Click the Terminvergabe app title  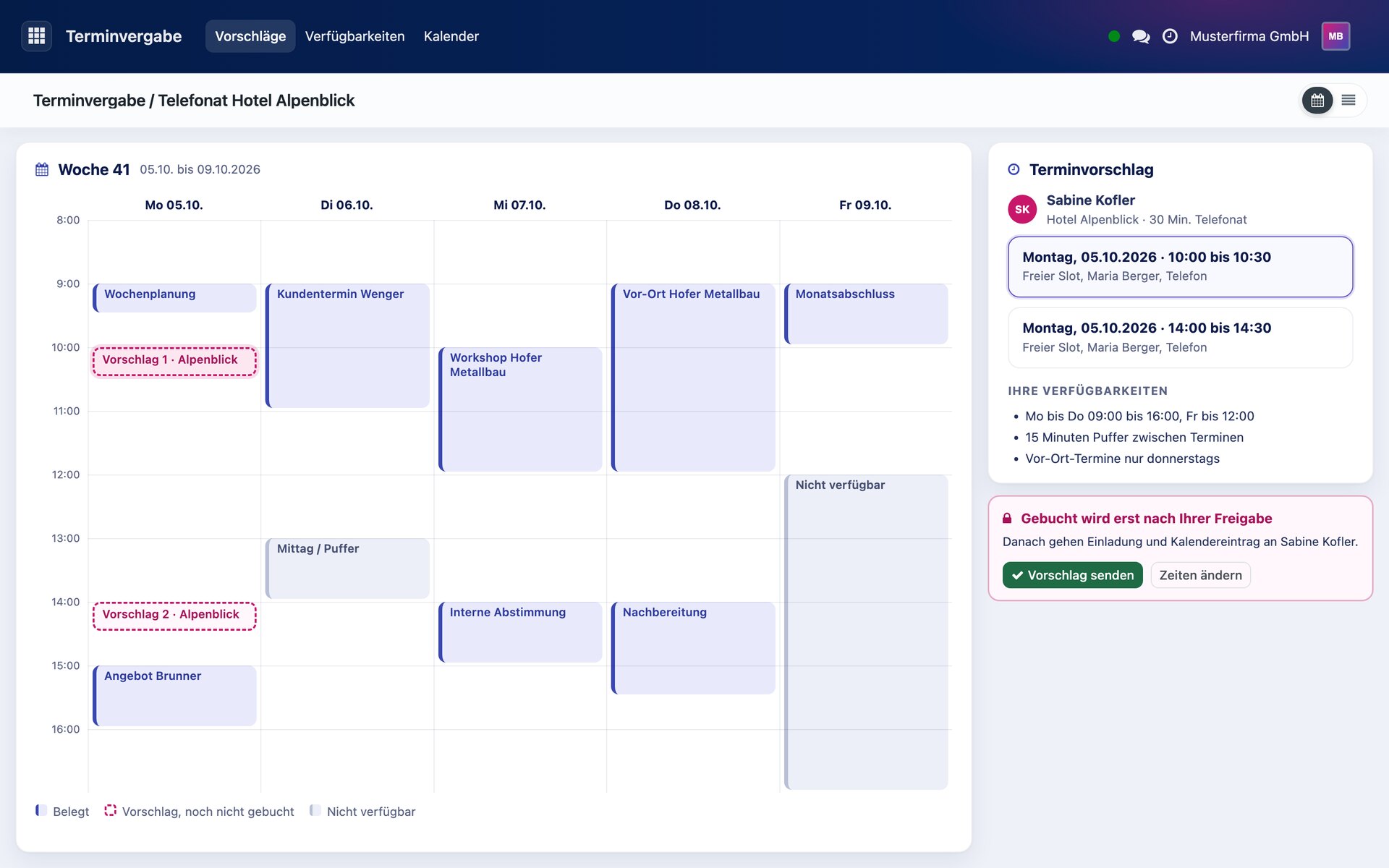pyautogui.click(x=124, y=36)
